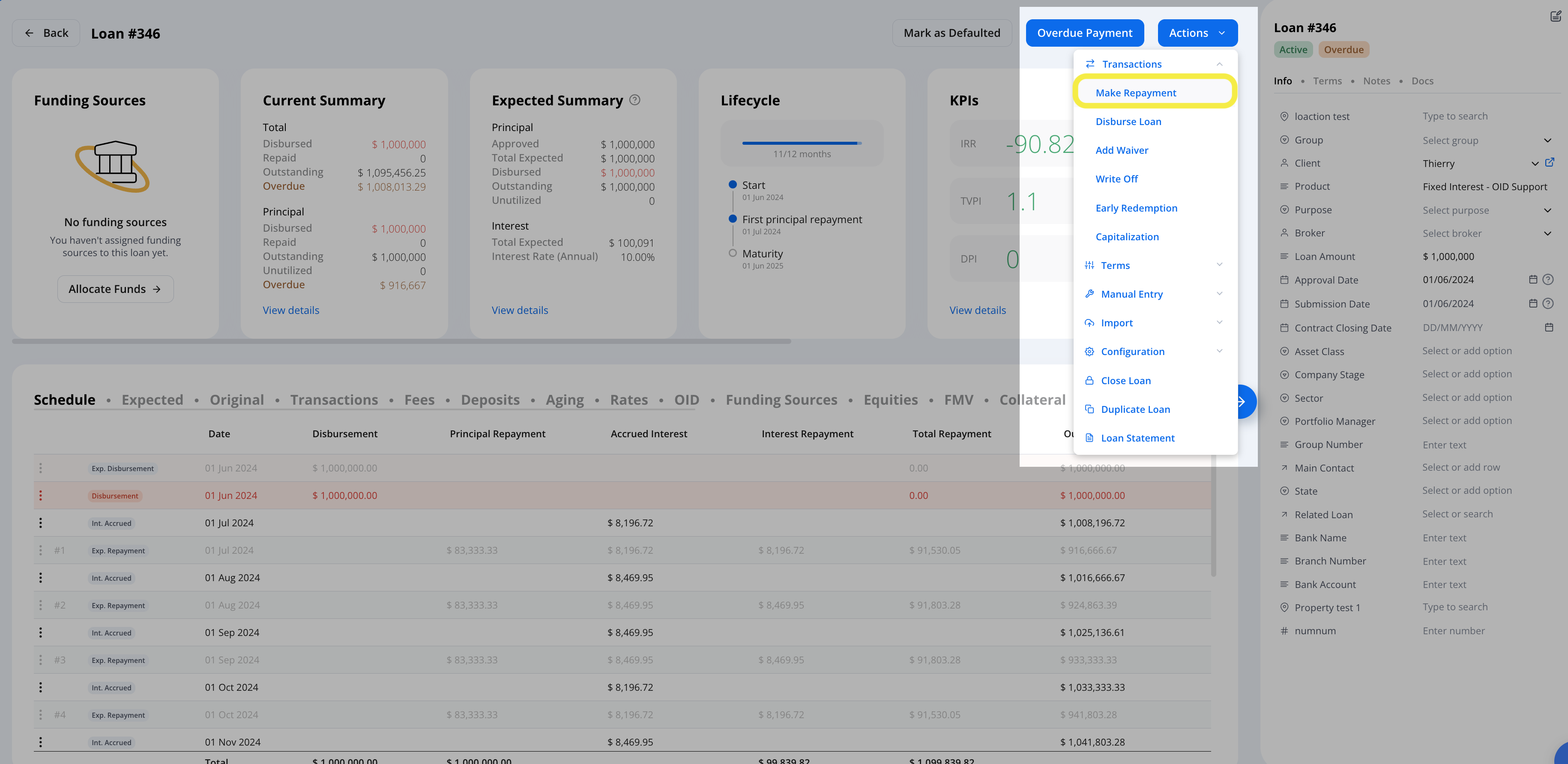
Task: Open the Notes tab in side panel
Action: [1376, 81]
